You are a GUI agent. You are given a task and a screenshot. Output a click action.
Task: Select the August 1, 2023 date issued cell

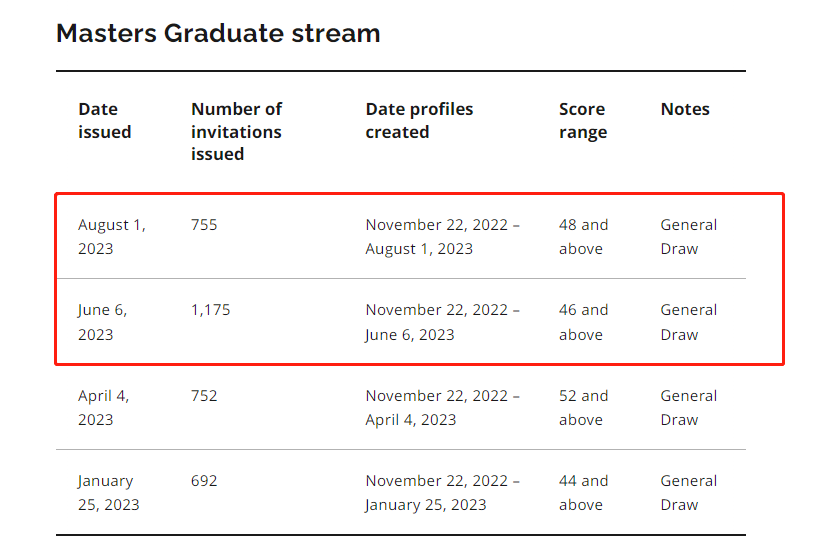click(x=111, y=236)
